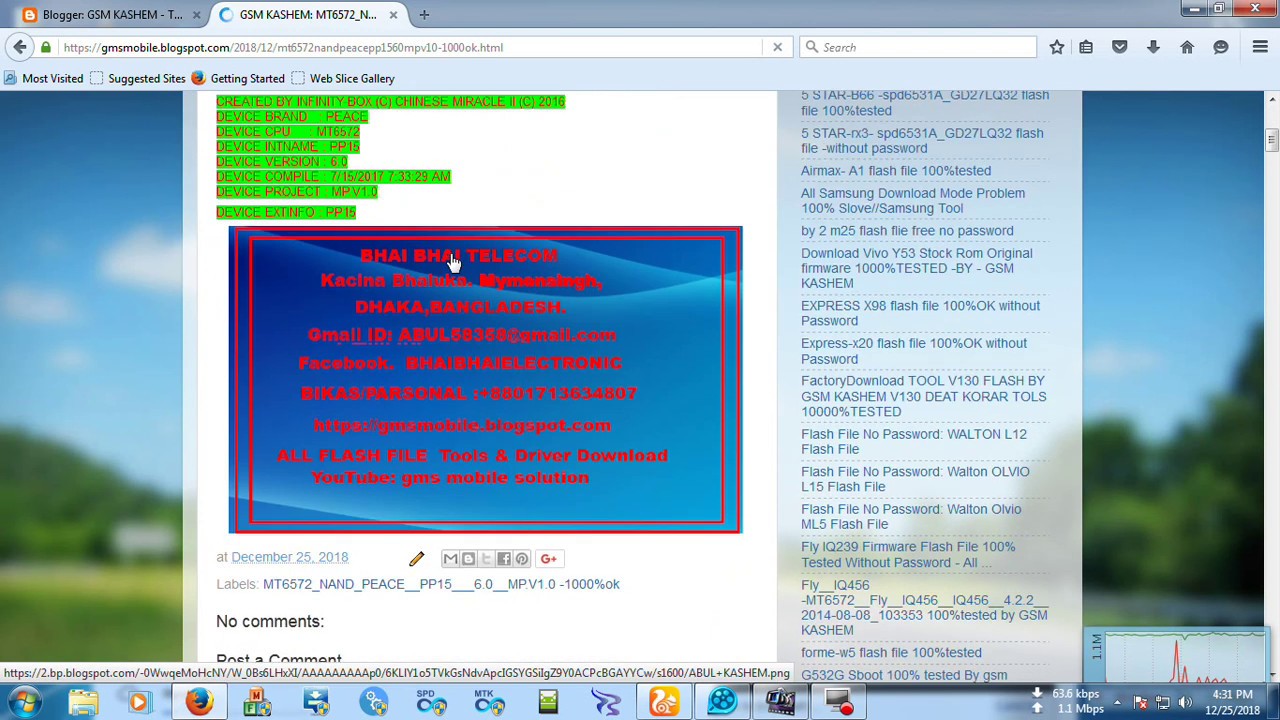Stop loading the page with the X button
The image size is (1280, 720).
coord(777,47)
